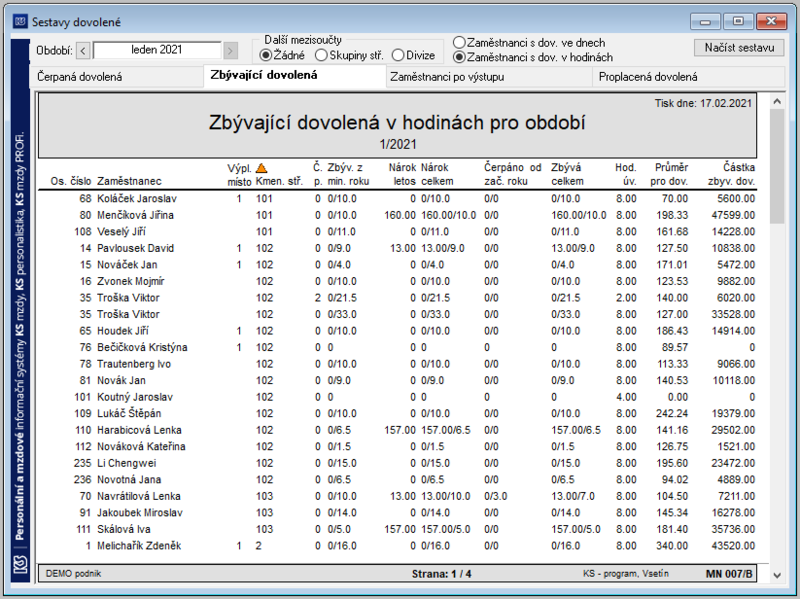The height and width of the screenshot is (599, 800).
Task: Select employee Koláček Jaroslav
Action: click(x=137, y=198)
